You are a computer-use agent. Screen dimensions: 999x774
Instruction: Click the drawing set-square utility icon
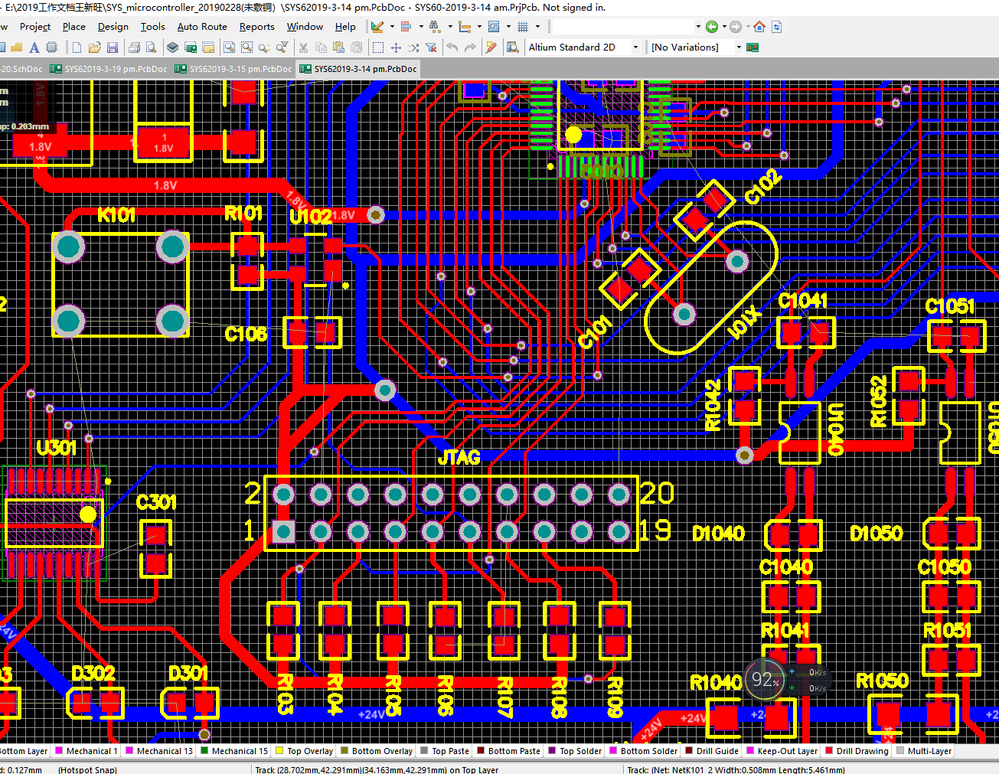point(377,27)
